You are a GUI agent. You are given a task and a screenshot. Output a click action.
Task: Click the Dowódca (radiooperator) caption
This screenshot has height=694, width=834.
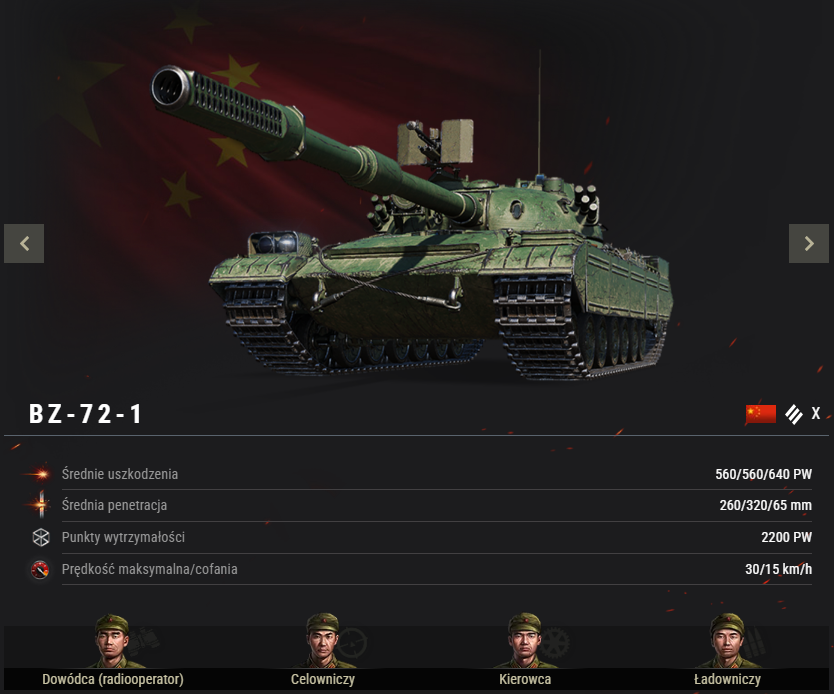pyautogui.click(x=113, y=679)
